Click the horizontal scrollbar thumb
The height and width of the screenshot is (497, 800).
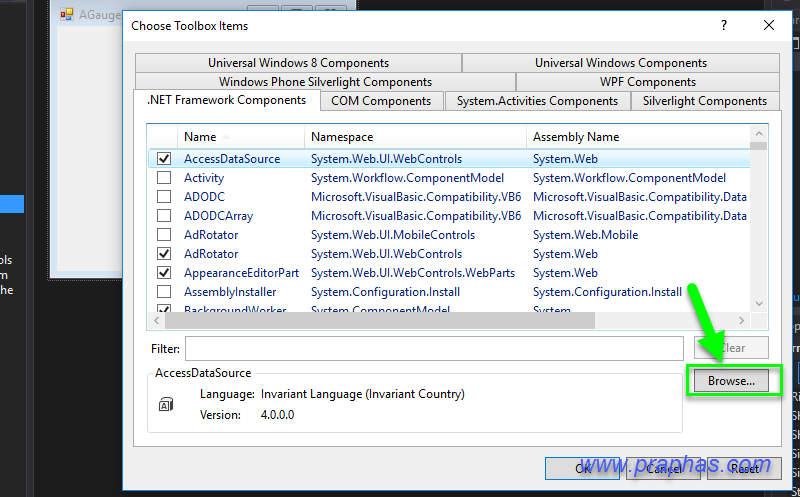(380, 320)
